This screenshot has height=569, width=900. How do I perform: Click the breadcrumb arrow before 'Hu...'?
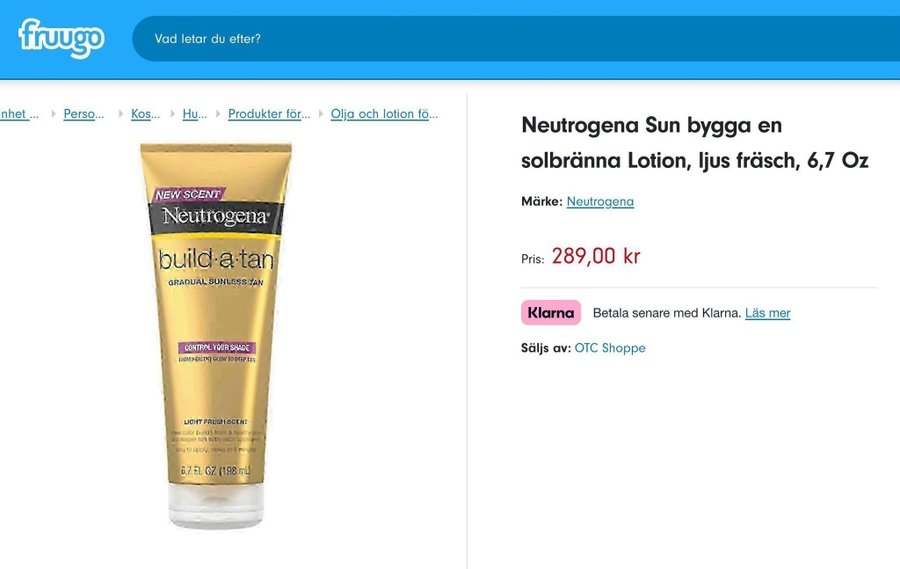point(173,114)
